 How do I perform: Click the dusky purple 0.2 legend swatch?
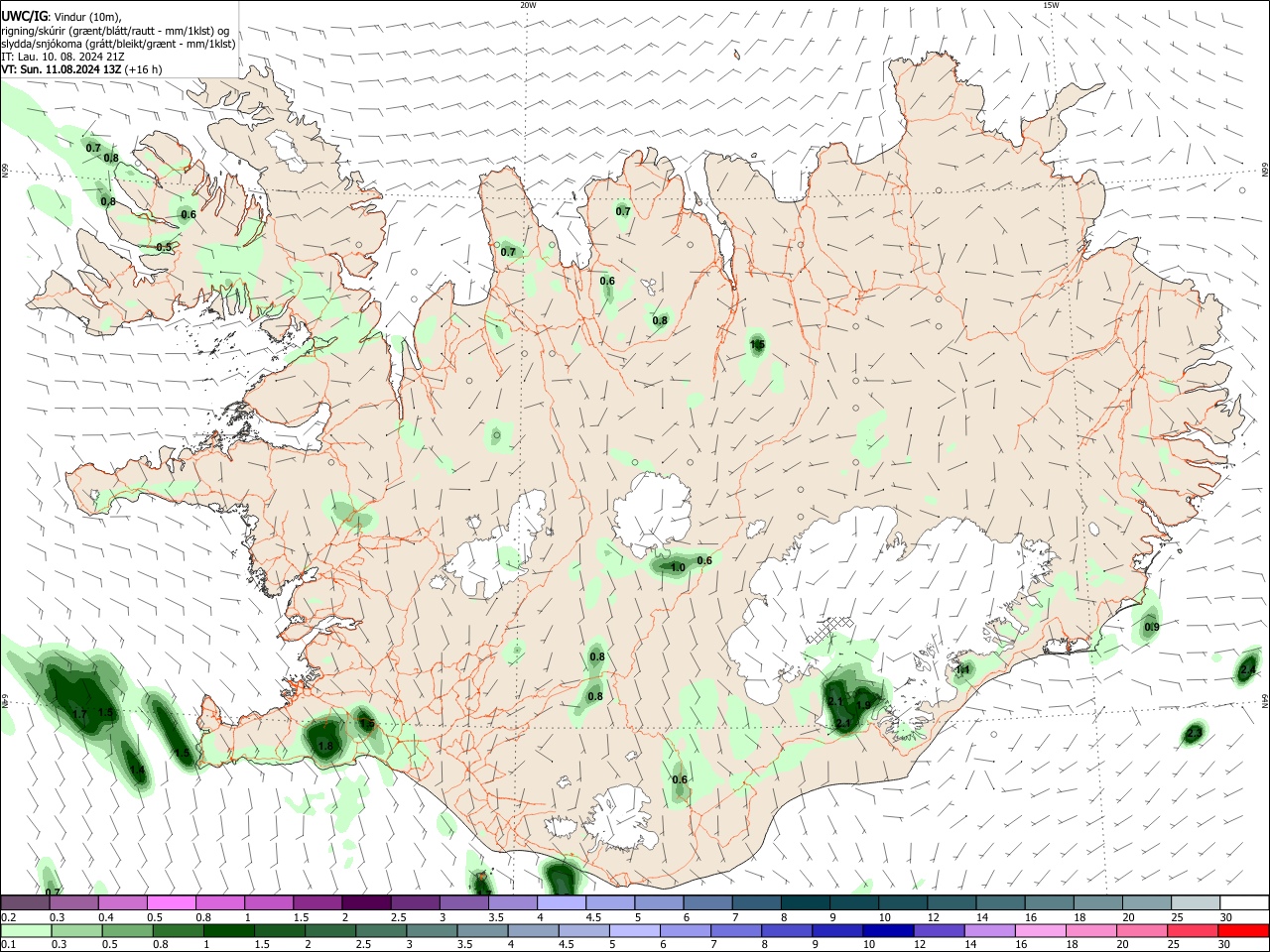[x=25, y=902]
